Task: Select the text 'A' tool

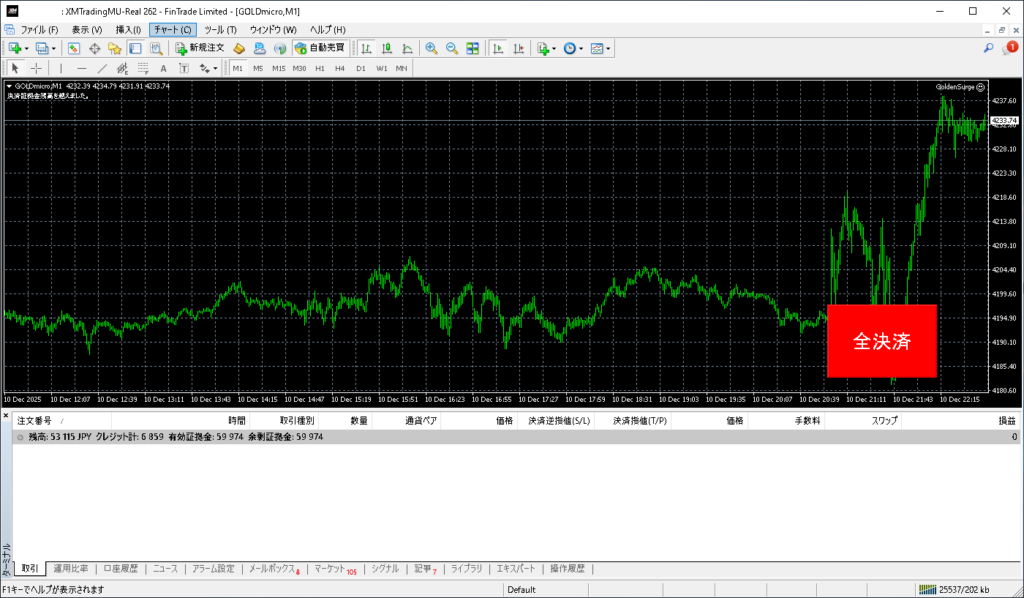Action: coord(163,68)
